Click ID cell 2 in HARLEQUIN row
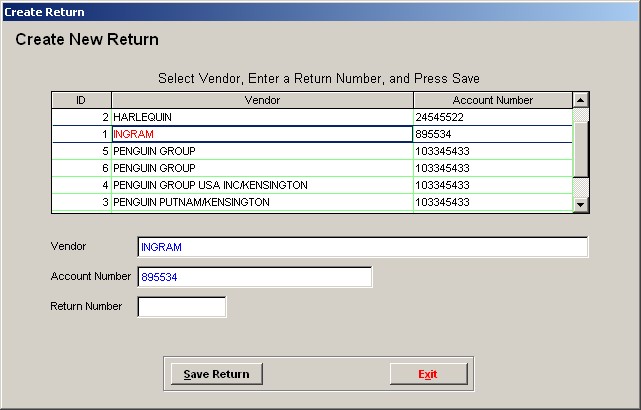641x410 pixels. tap(82, 117)
